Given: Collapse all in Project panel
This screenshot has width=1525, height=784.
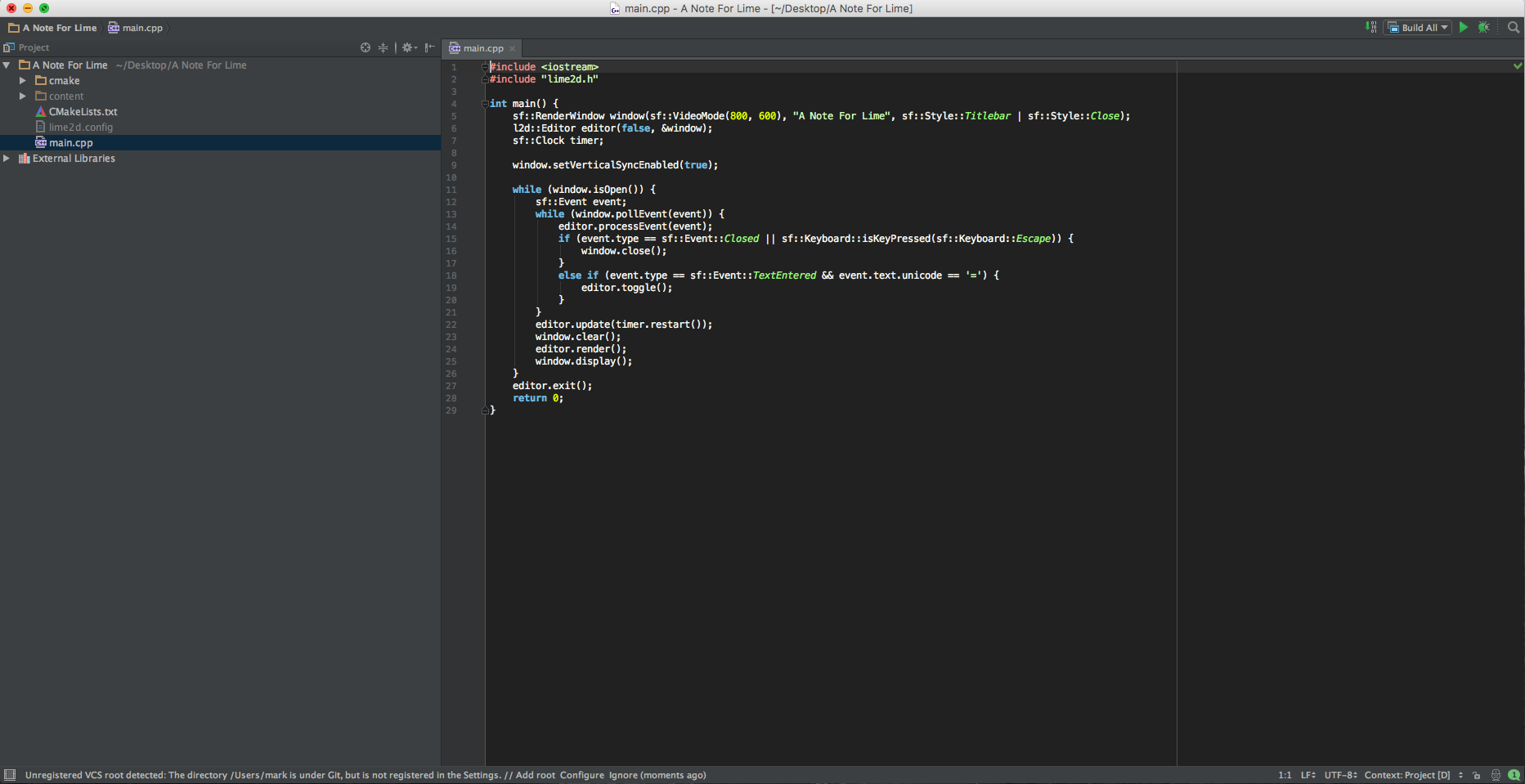Looking at the screenshot, I should tap(383, 47).
